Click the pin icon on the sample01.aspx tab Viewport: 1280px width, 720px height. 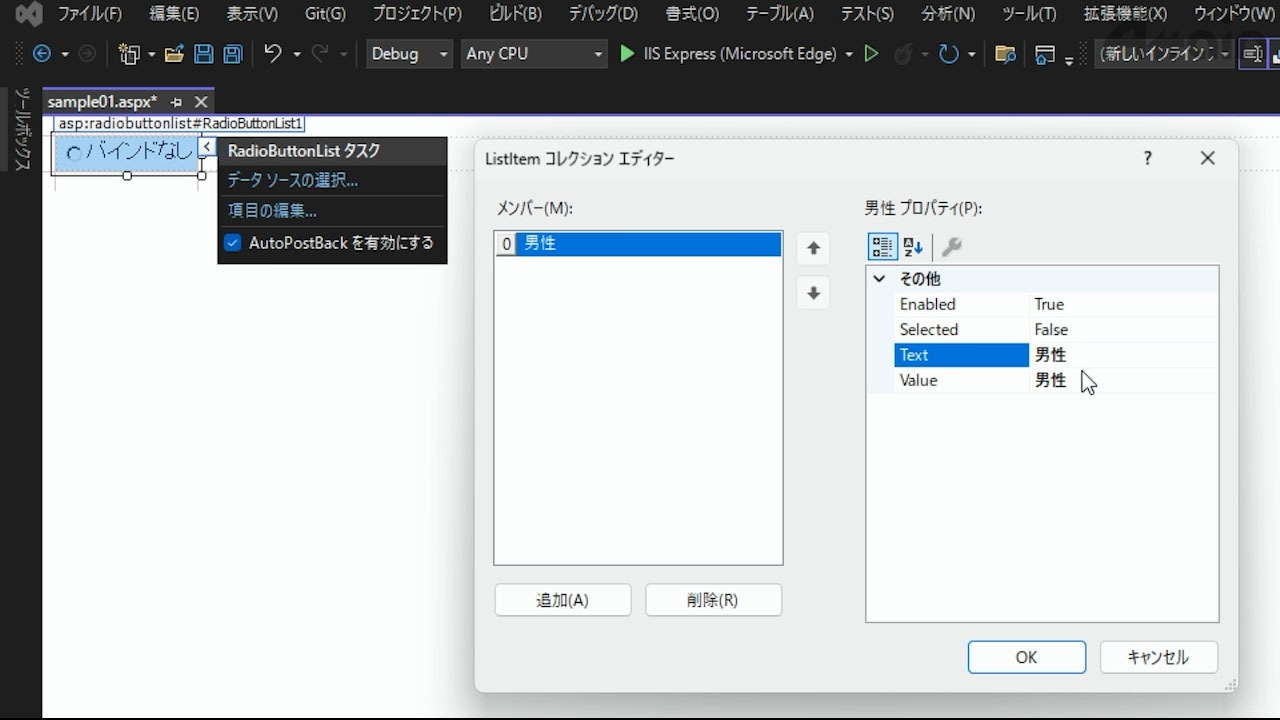pos(176,102)
